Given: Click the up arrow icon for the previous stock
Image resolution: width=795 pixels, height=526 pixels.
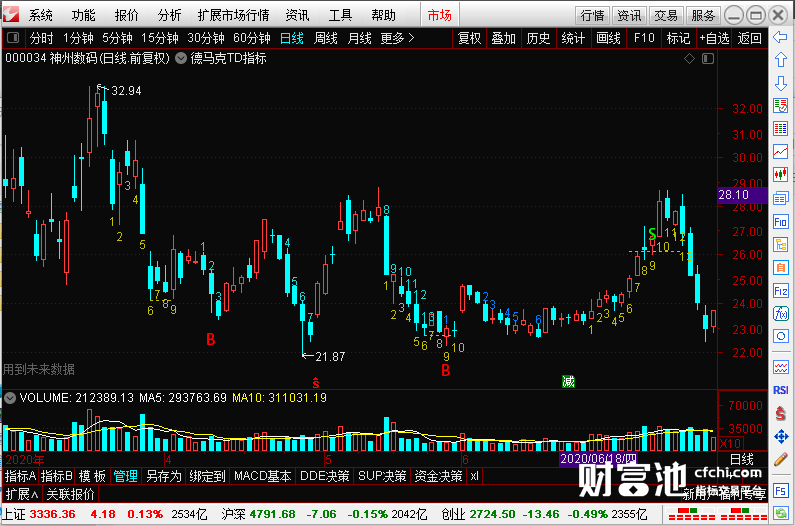Looking at the screenshot, I should 780,60.
